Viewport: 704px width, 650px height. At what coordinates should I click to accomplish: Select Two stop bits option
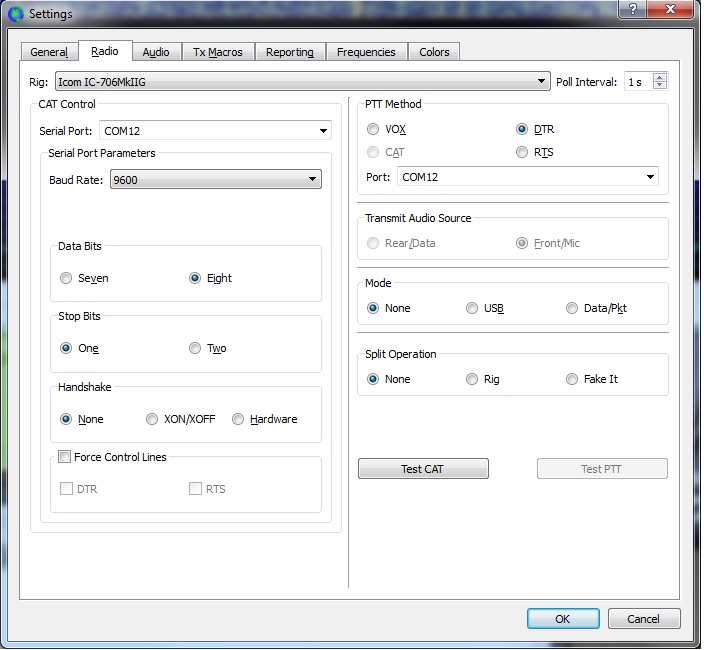[x=195, y=349]
